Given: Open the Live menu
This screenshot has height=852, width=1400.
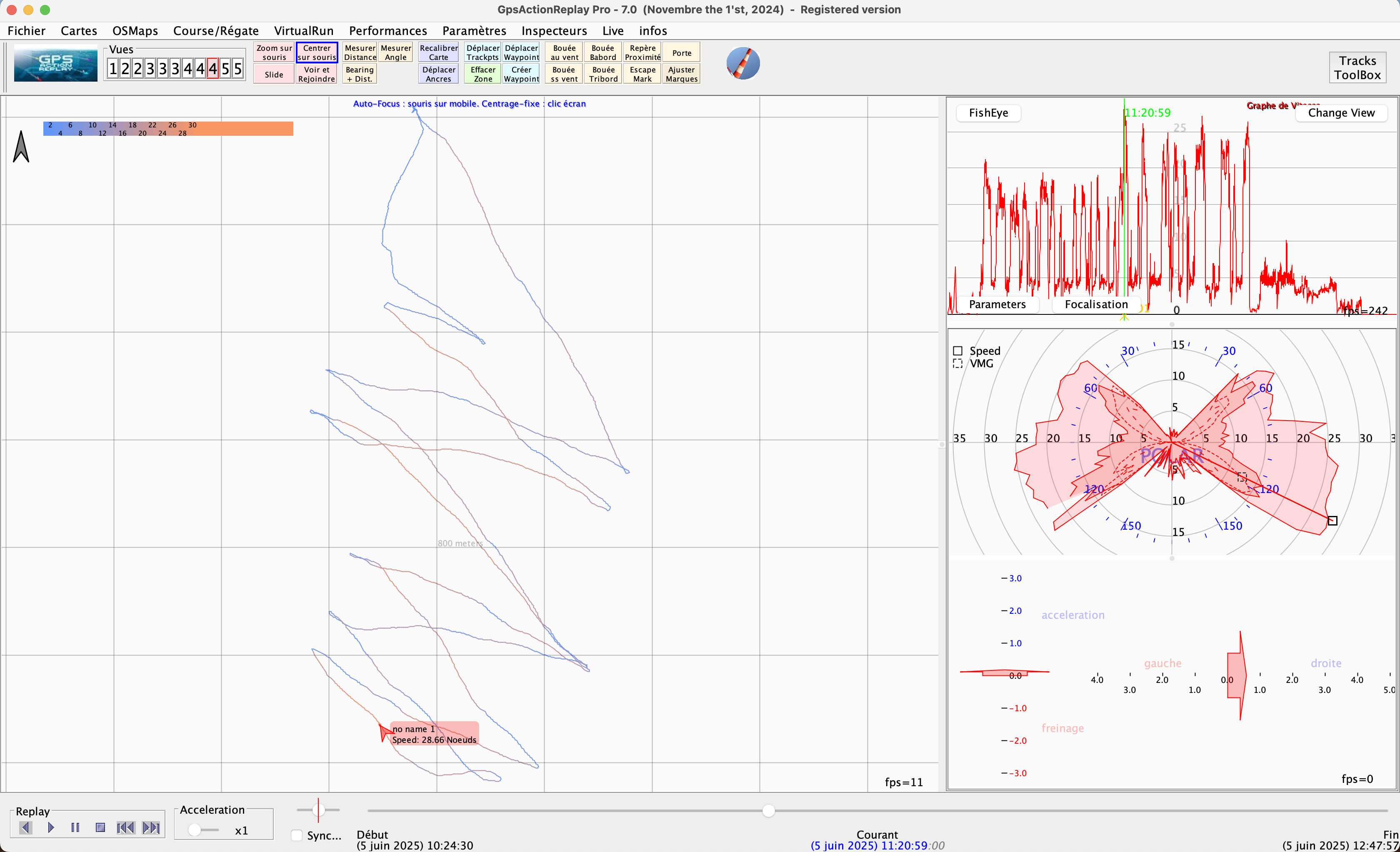Looking at the screenshot, I should [x=612, y=31].
